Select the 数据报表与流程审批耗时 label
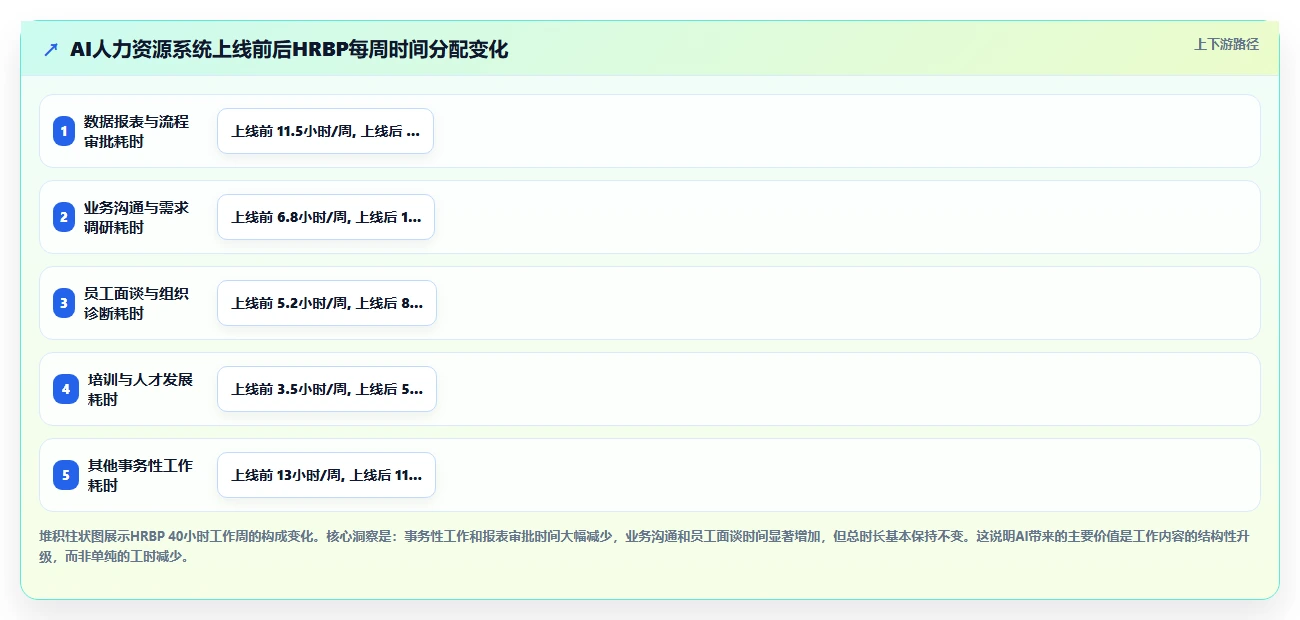The height and width of the screenshot is (620, 1300). pos(136,131)
